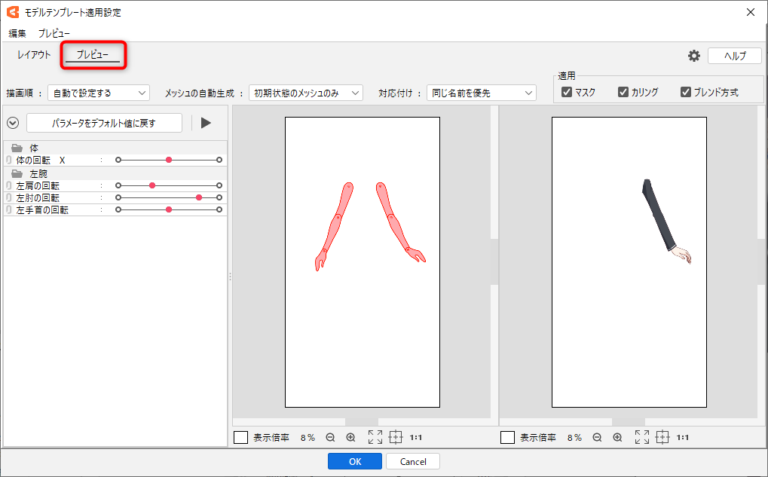Zoom out in the right preview view
Image resolution: width=768 pixels, height=477 pixels.
coord(597,437)
